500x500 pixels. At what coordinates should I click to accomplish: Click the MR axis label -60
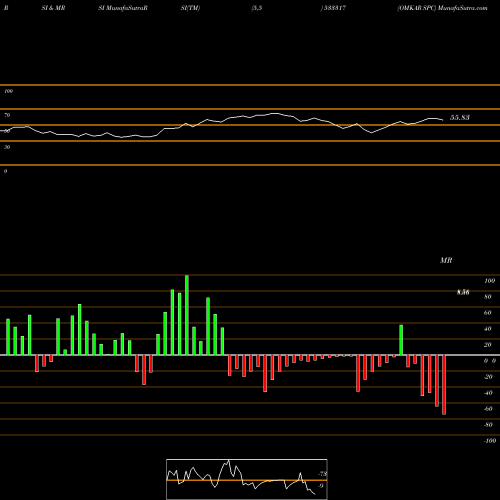click(488, 409)
